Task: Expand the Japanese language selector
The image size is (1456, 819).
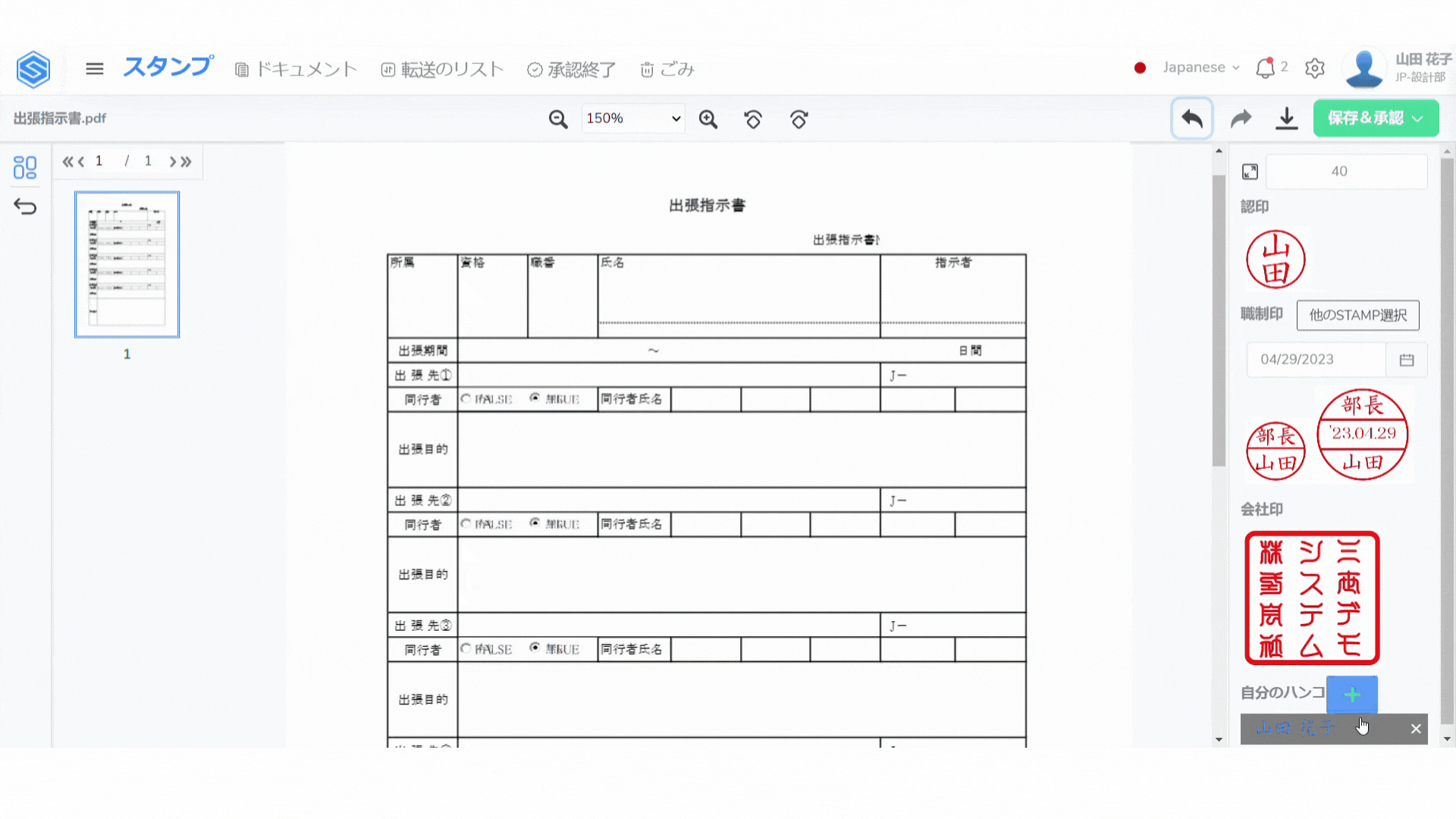Action: [x=1200, y=67]
